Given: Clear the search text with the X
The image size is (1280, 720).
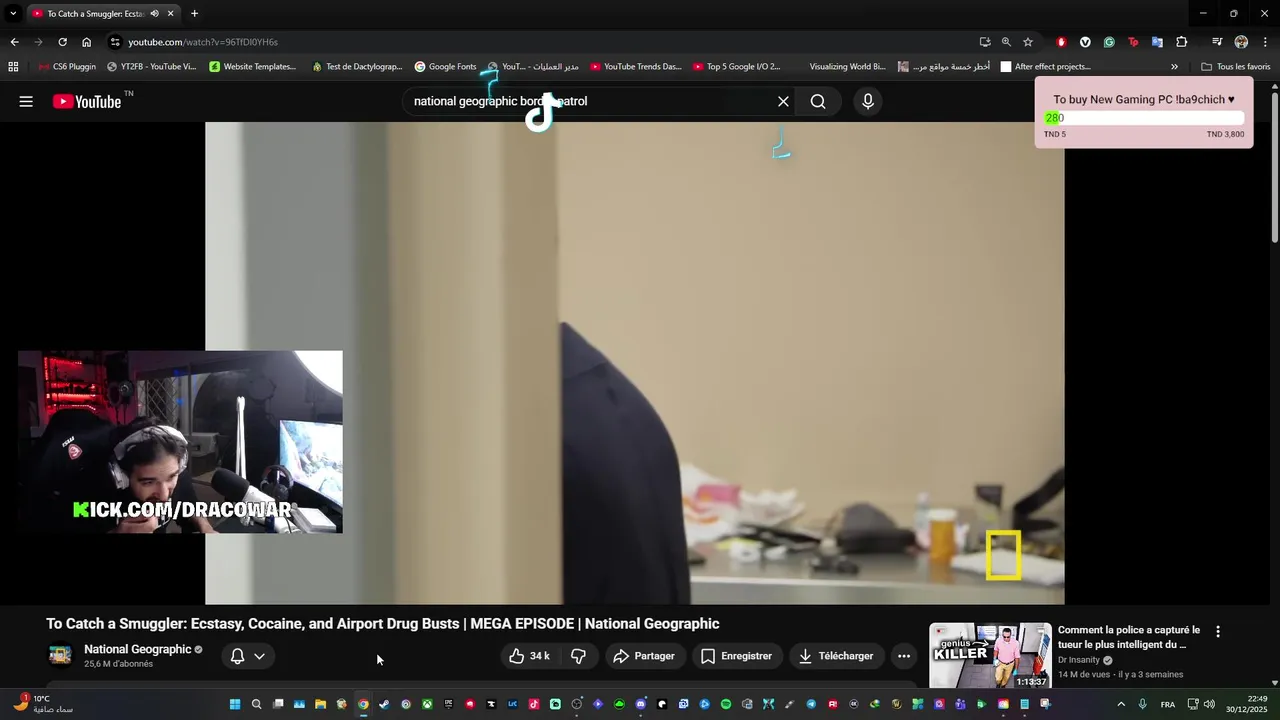Looking at the screenshot, I should click(783, 101).
